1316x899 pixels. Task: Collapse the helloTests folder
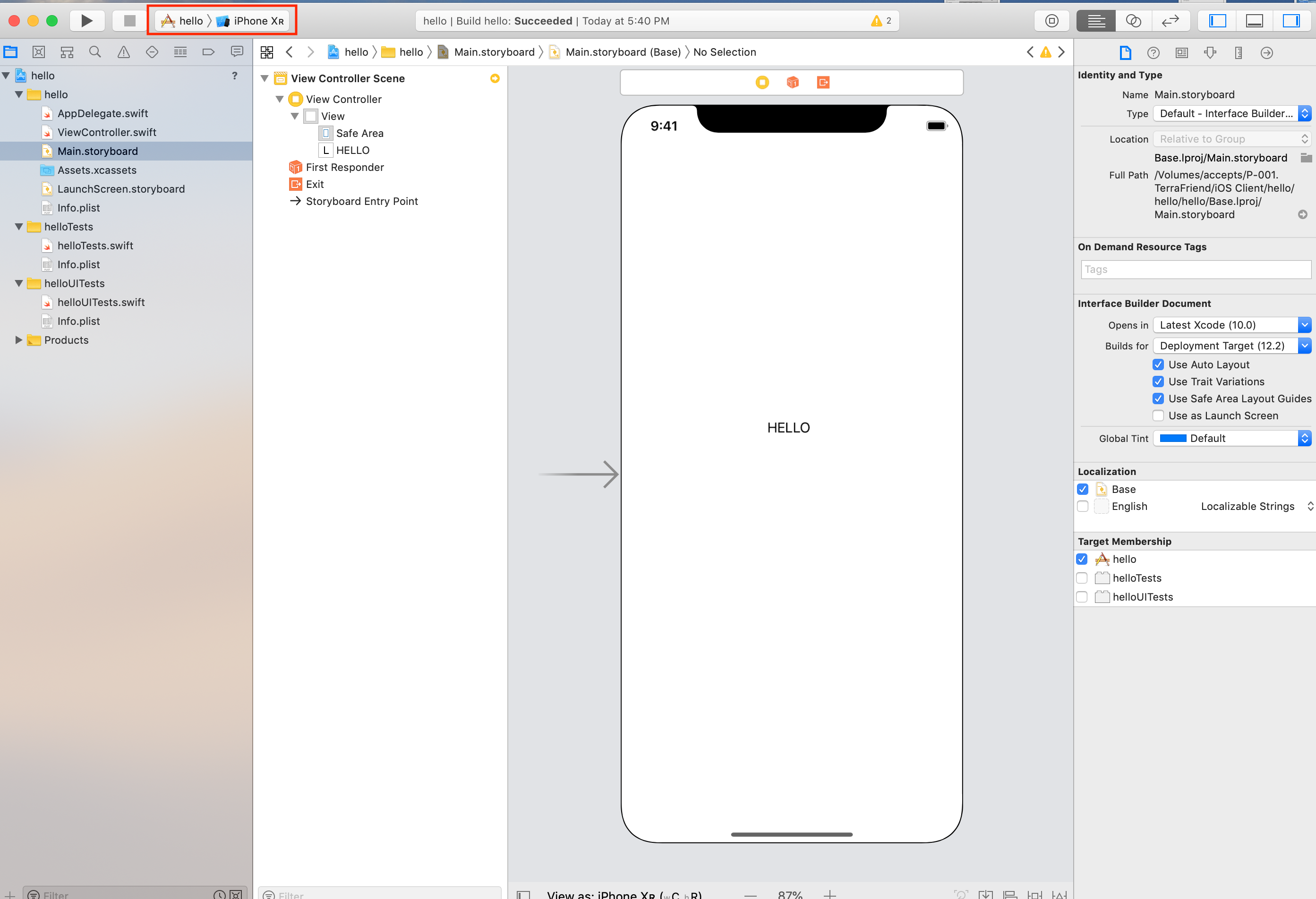[19, 227]
